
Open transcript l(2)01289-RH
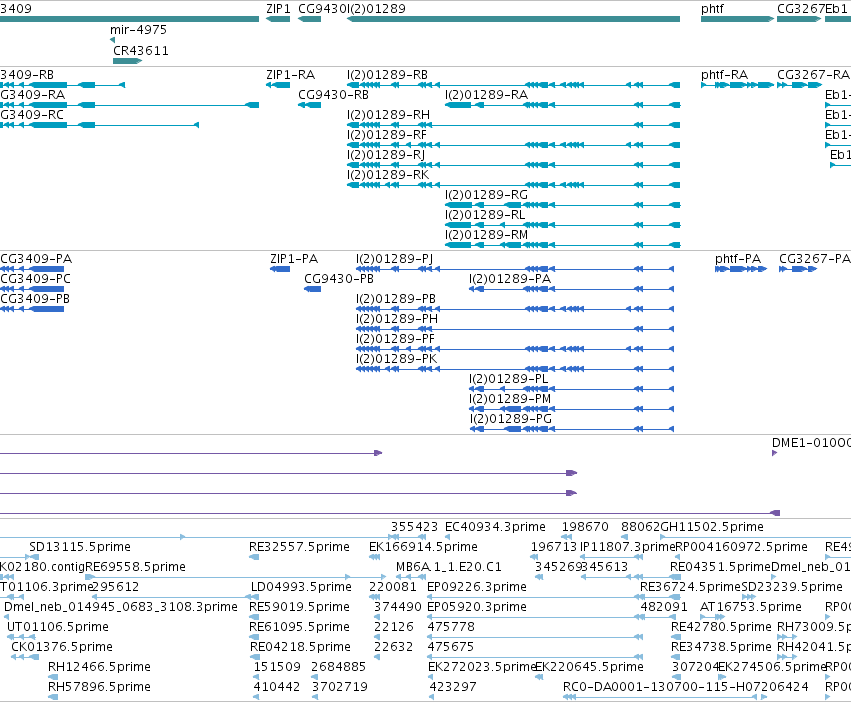(389, 115)
